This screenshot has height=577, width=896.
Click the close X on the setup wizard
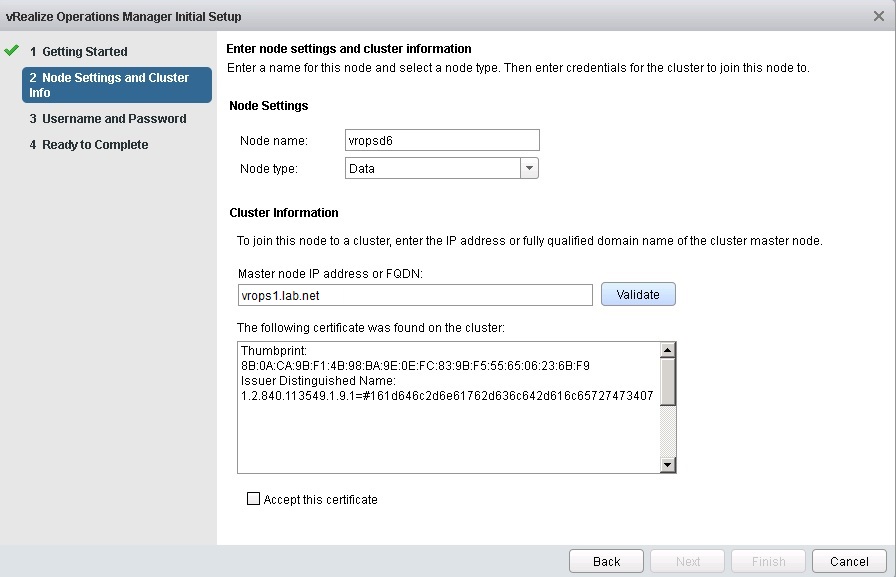click(x=878, y=16)
